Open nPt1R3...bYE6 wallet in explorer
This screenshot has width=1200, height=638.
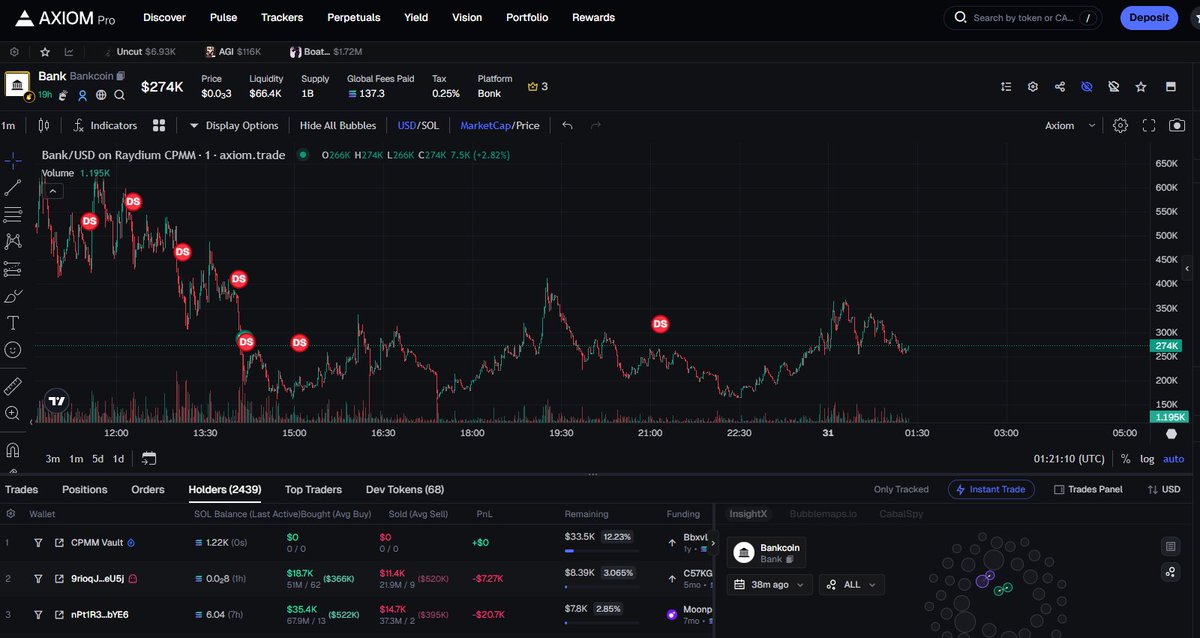click(x=60, y=614)
